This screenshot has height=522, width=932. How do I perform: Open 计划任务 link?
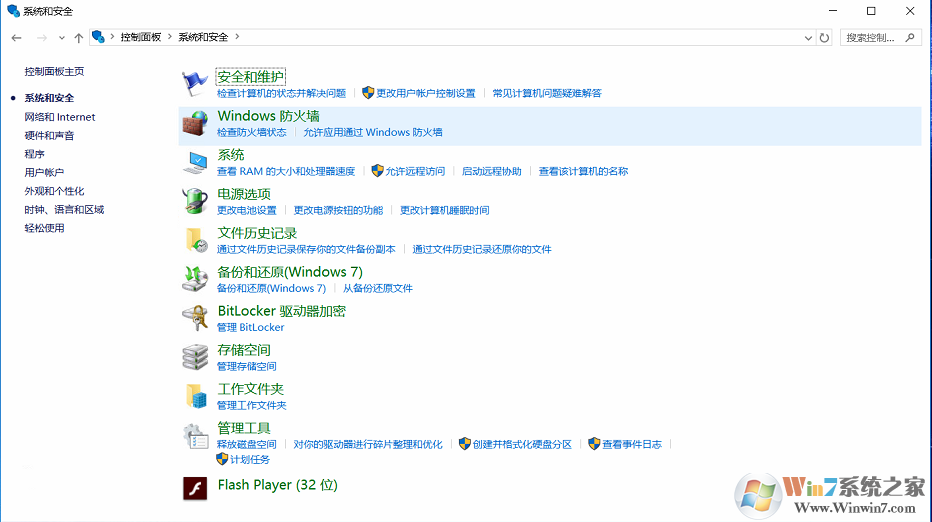[250, 460]
